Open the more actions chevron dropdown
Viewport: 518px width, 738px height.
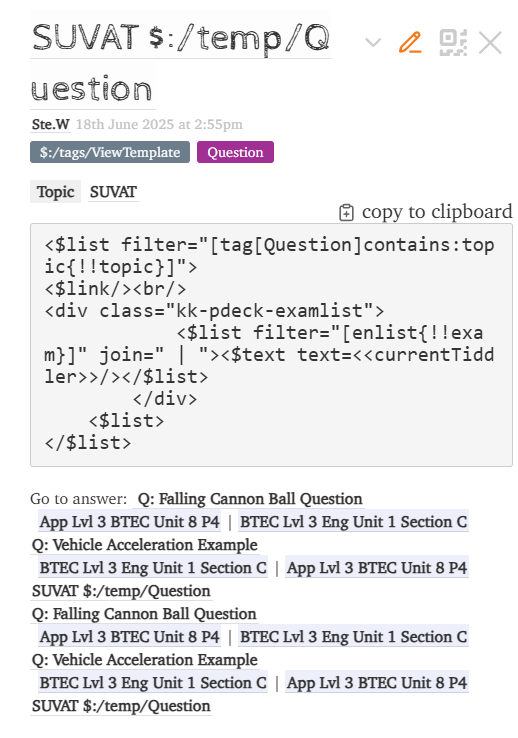point(373,43)
